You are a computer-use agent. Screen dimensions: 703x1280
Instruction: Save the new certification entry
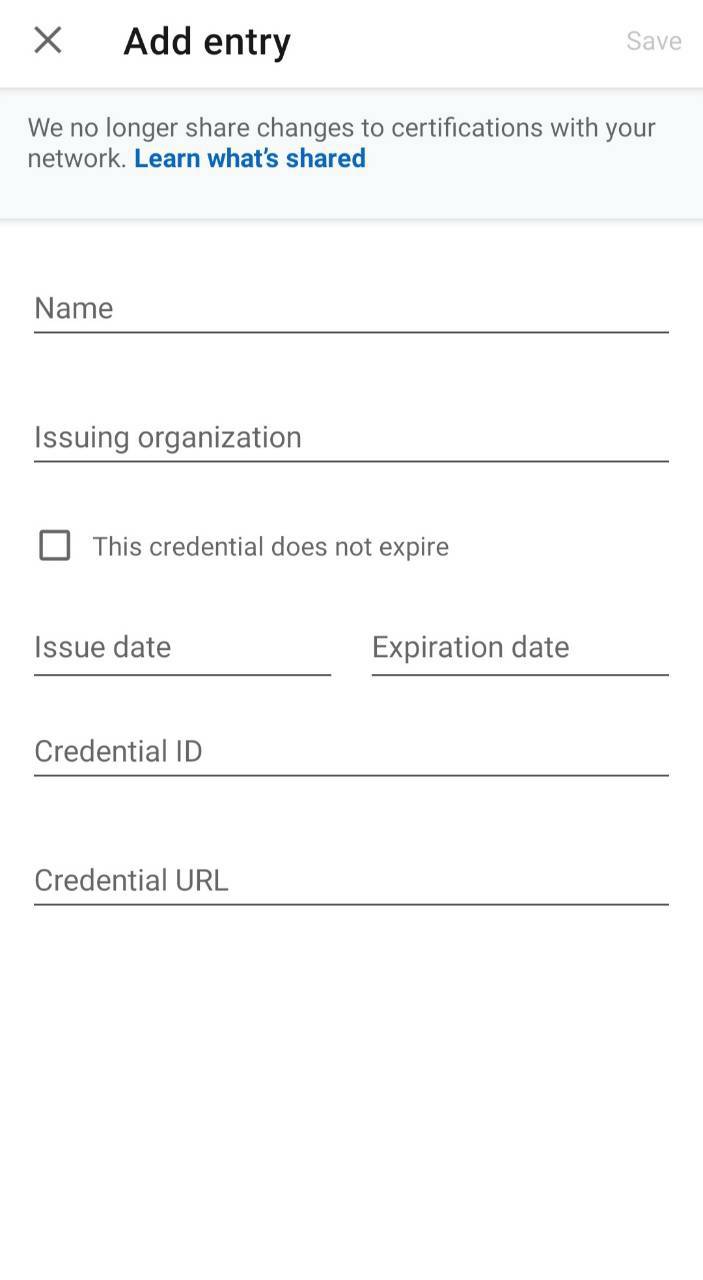pos(653,40)
